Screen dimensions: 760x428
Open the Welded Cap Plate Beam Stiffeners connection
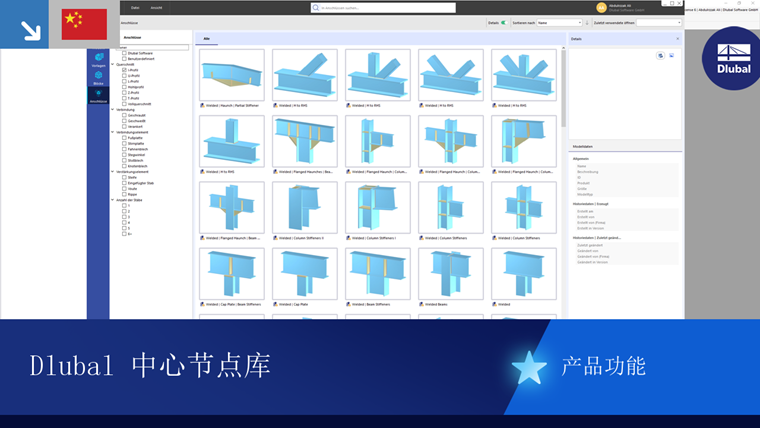[x=232, y=274]
